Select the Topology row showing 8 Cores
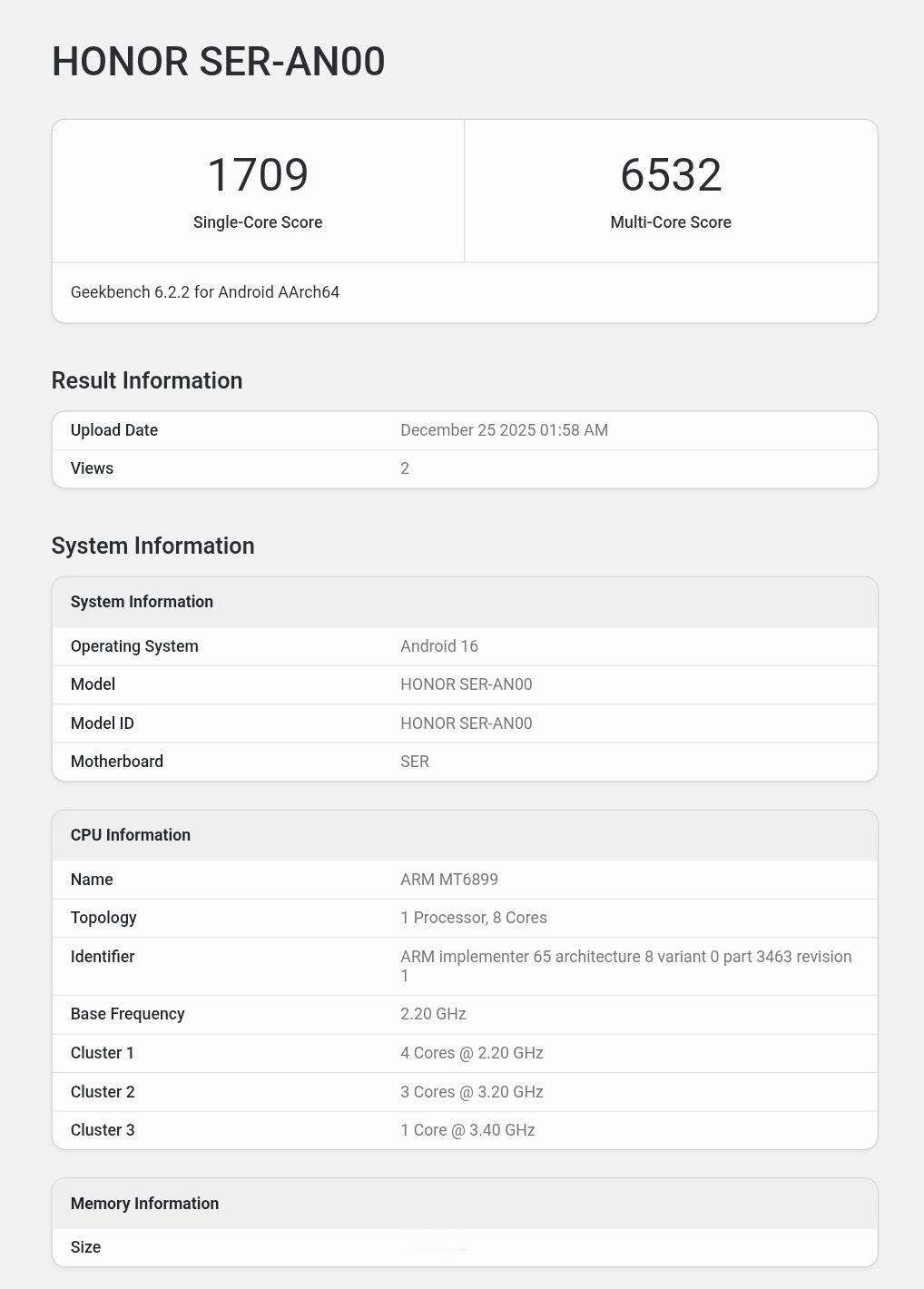924x1289 pixels. coord(473,918)
